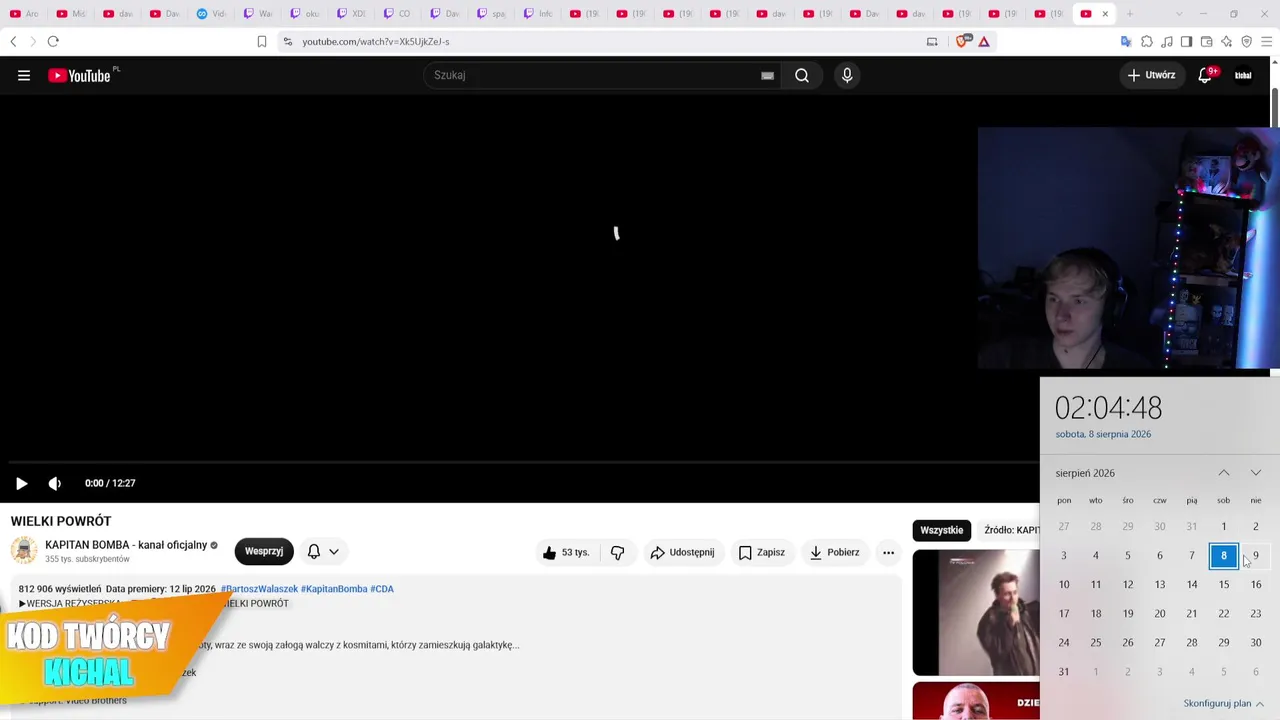Switch to the XDI Twitch tab

(x=352, y=14)
